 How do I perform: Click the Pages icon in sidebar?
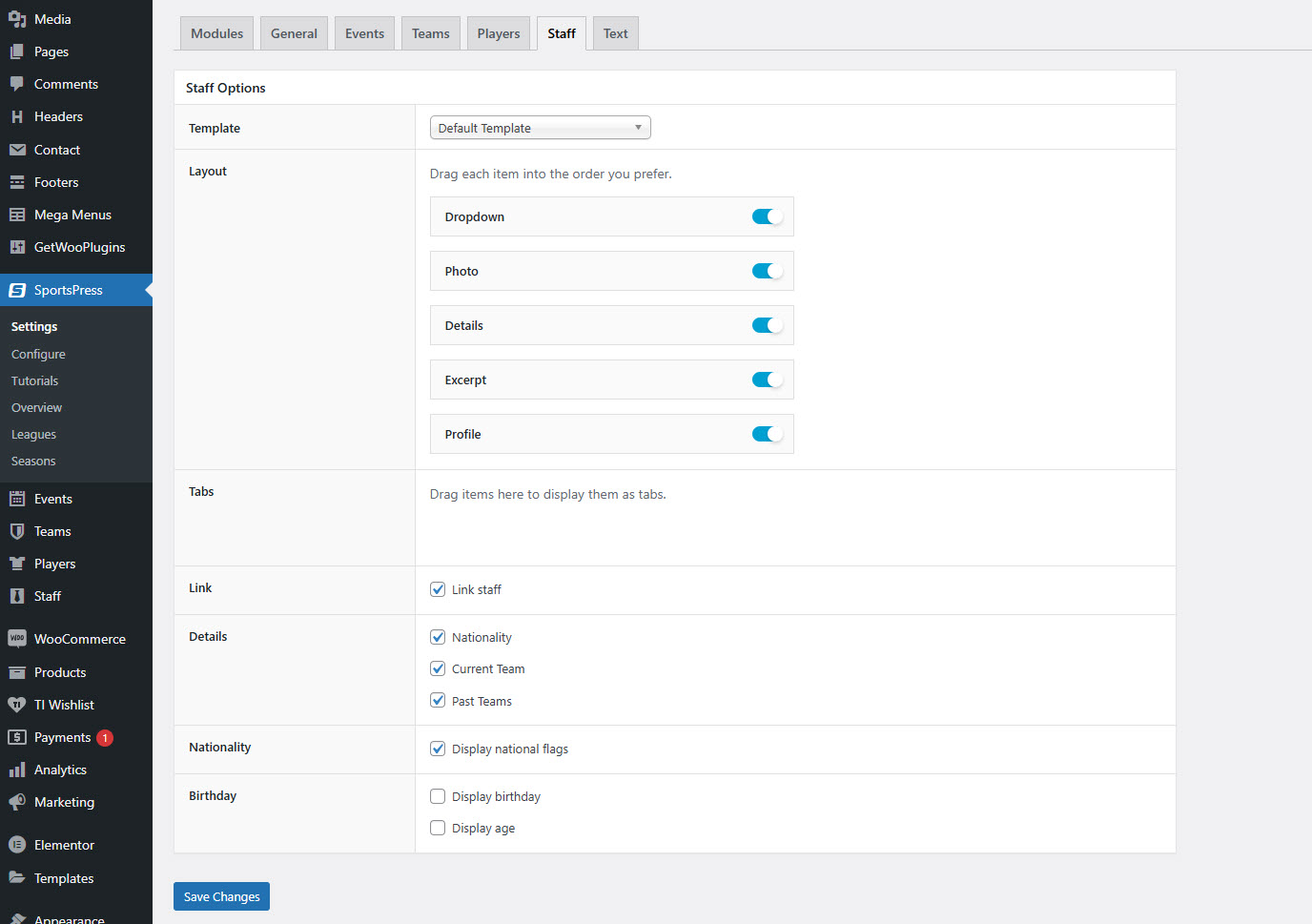point(17,51)
